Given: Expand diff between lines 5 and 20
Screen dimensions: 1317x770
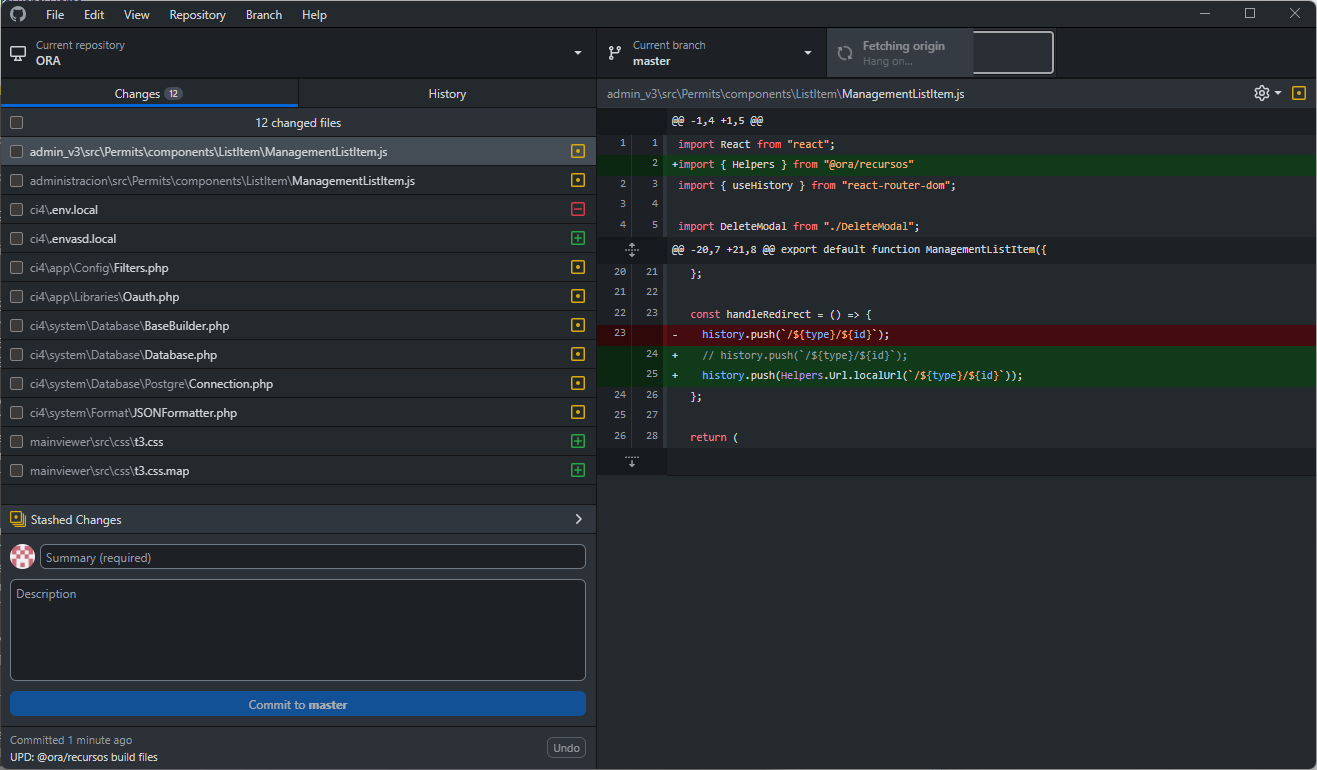Looking at the screenshot, I should 632,249.
